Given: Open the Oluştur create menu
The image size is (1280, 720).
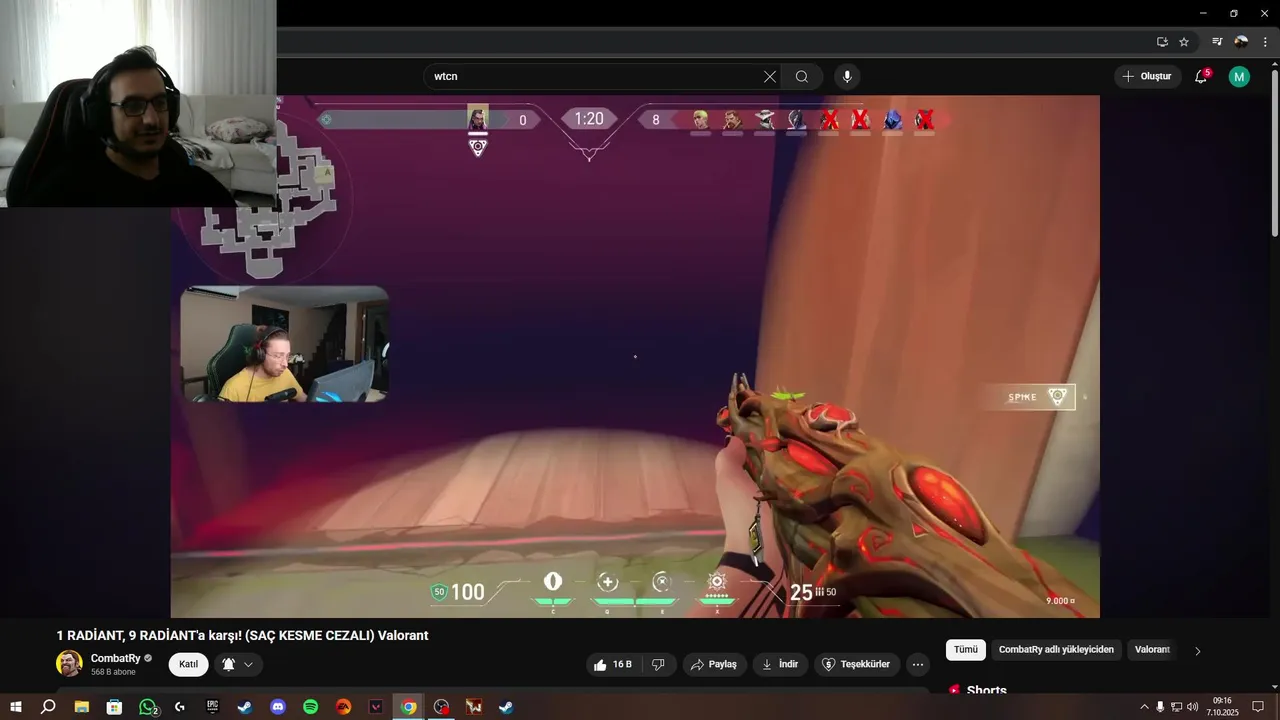Looking at the screenshot, I should pos(1147,77).
